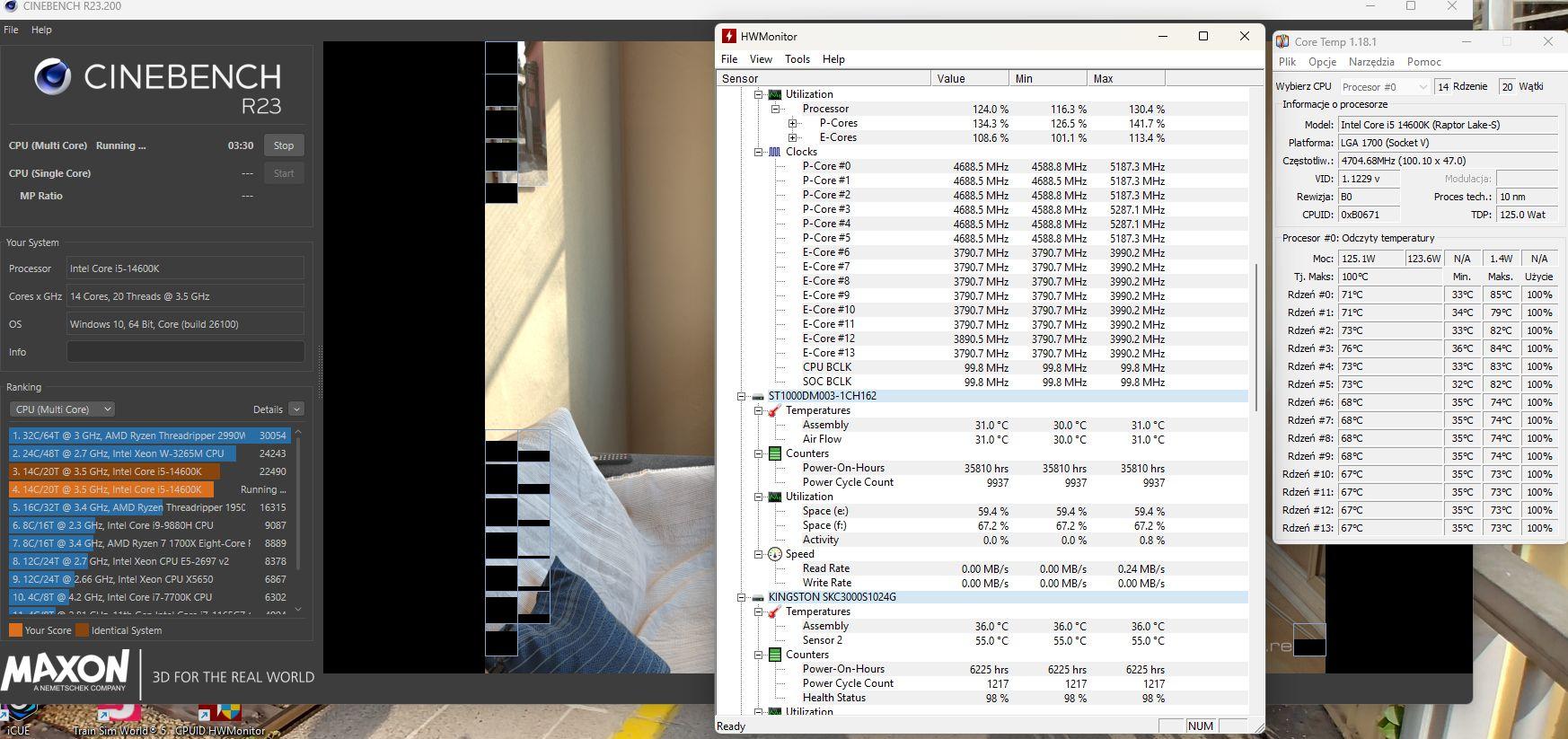Click the Cinebench R23 sphere logo
The image size is (1568, 739).
pos(52,78)
